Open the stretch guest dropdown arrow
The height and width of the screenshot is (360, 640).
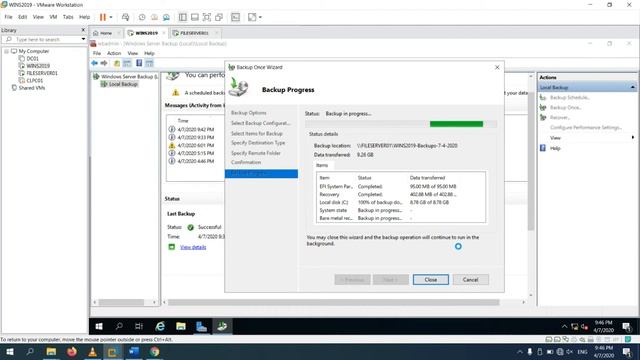[x=260, y=17]
